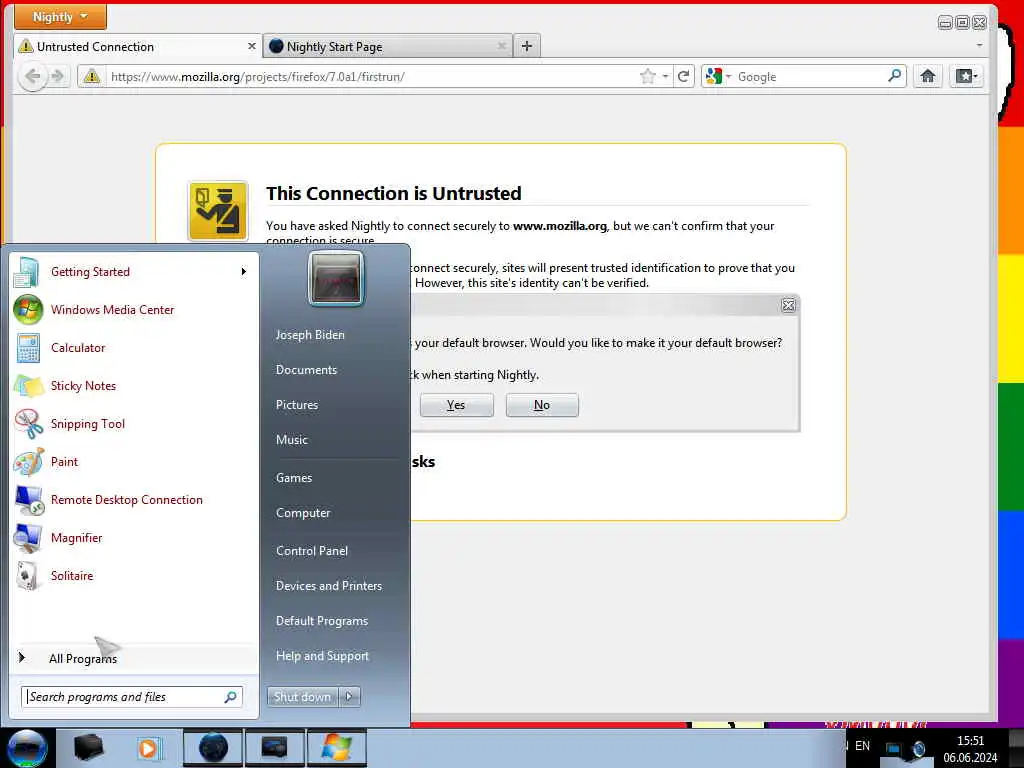Open Documents from Start menu
Viewport: 1024px width, 768px height.
306,370
